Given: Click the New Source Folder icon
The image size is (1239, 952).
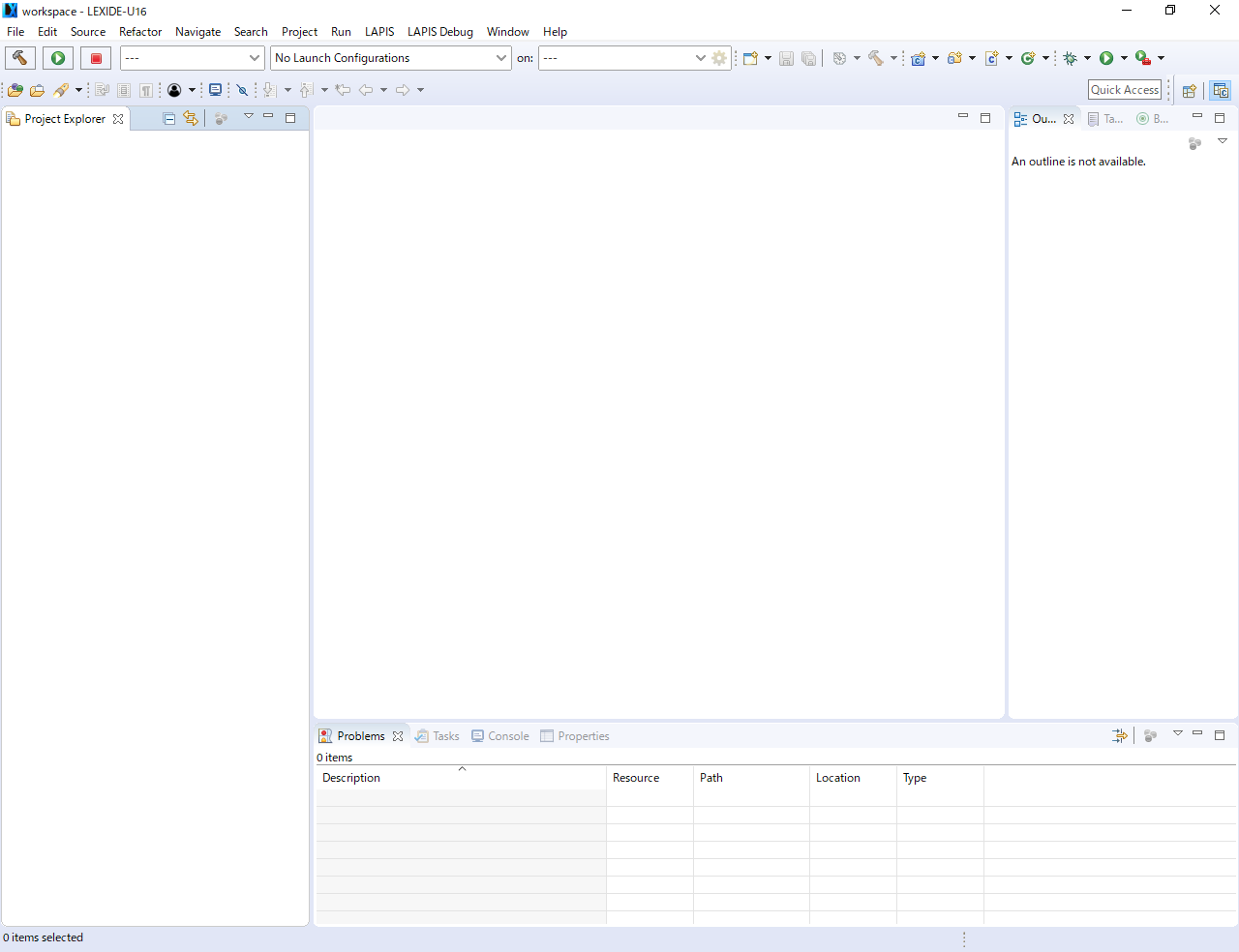Looking at the screenshot, I should (955, 58).
